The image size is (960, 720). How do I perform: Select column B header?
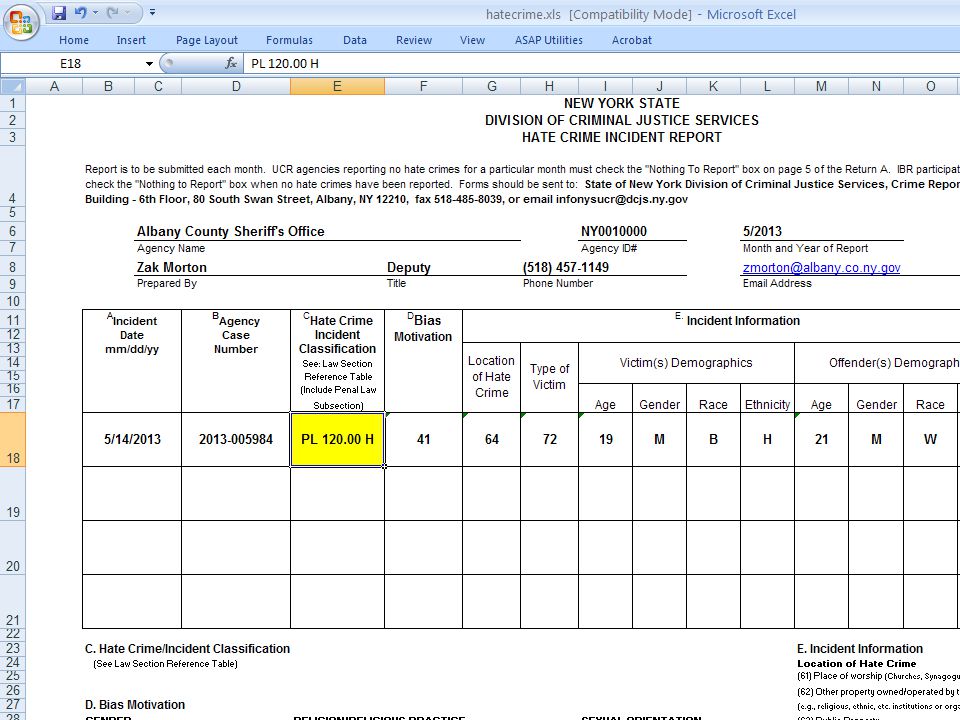coord(108,86)
